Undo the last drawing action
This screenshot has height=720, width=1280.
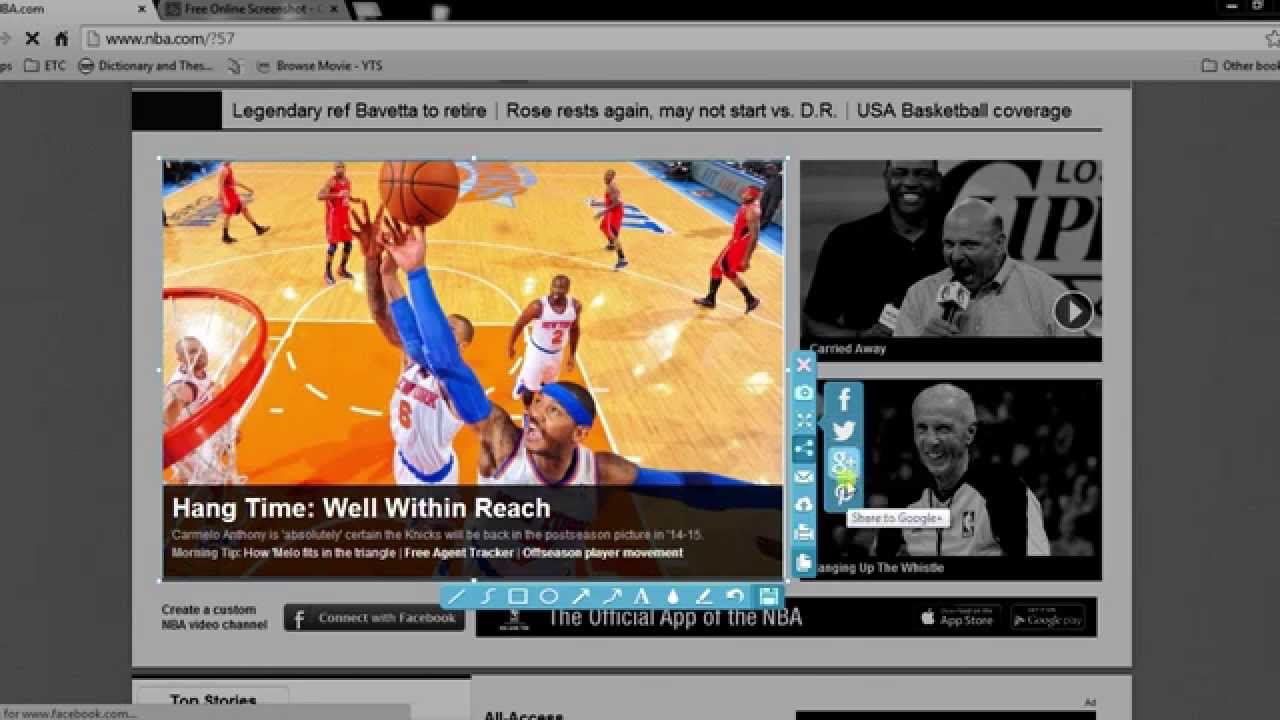(735, 597)
